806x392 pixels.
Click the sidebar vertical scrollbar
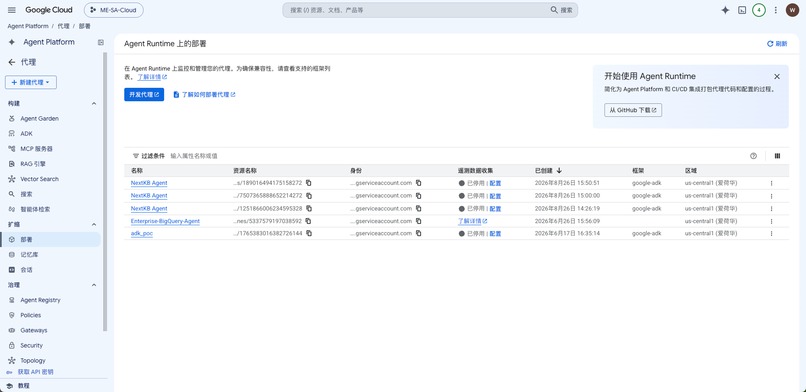tap(105, 191)
